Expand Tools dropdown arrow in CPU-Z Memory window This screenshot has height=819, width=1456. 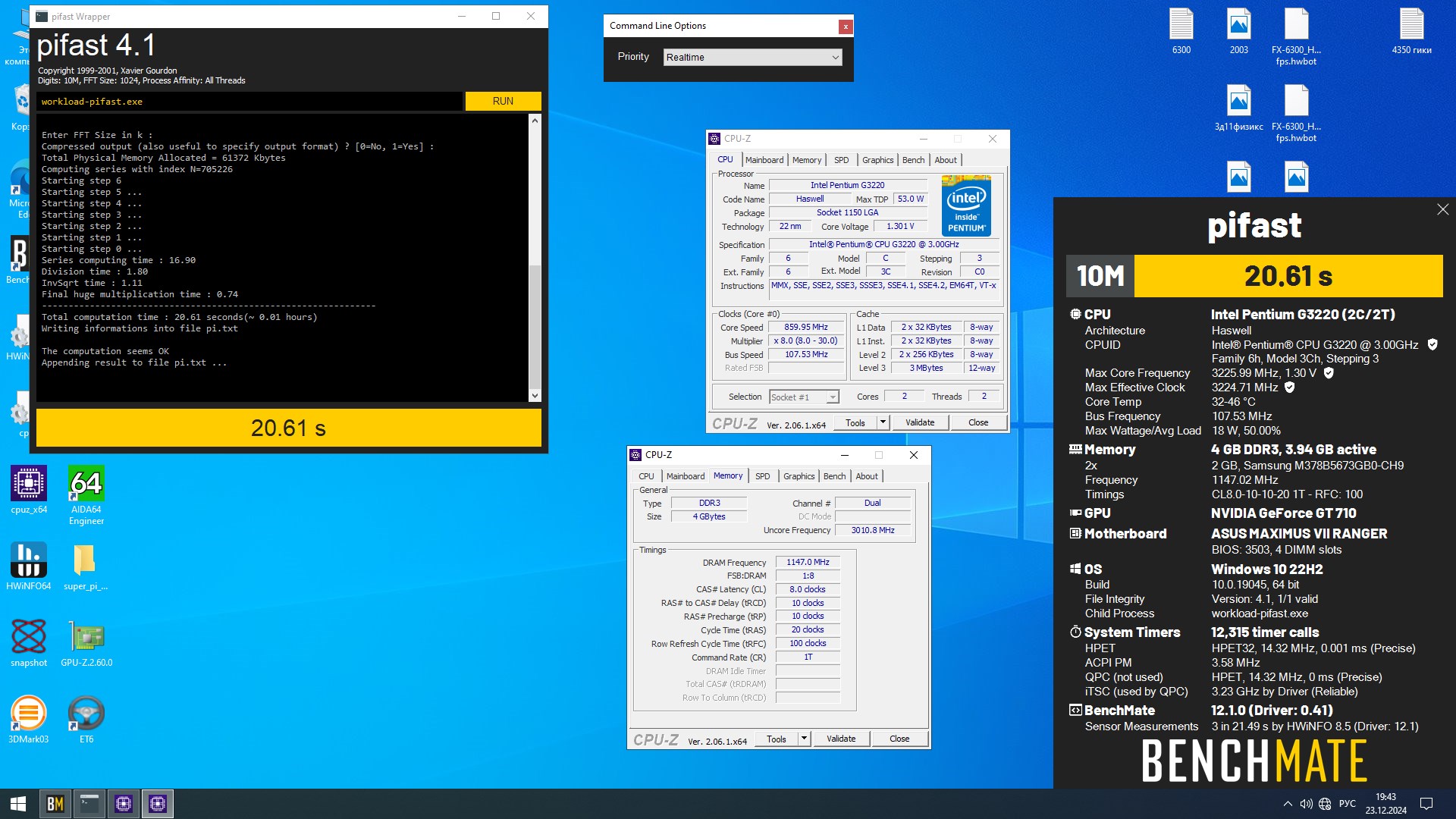(804, 739)
